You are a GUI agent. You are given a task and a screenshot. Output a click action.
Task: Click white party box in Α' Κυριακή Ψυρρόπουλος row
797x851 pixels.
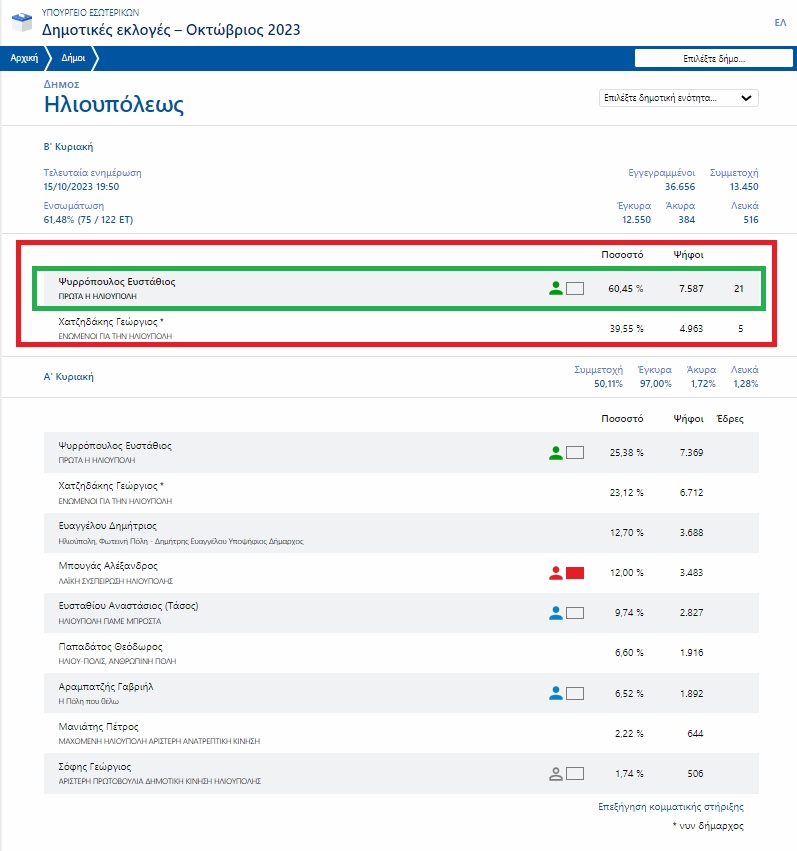click(575, 453)
